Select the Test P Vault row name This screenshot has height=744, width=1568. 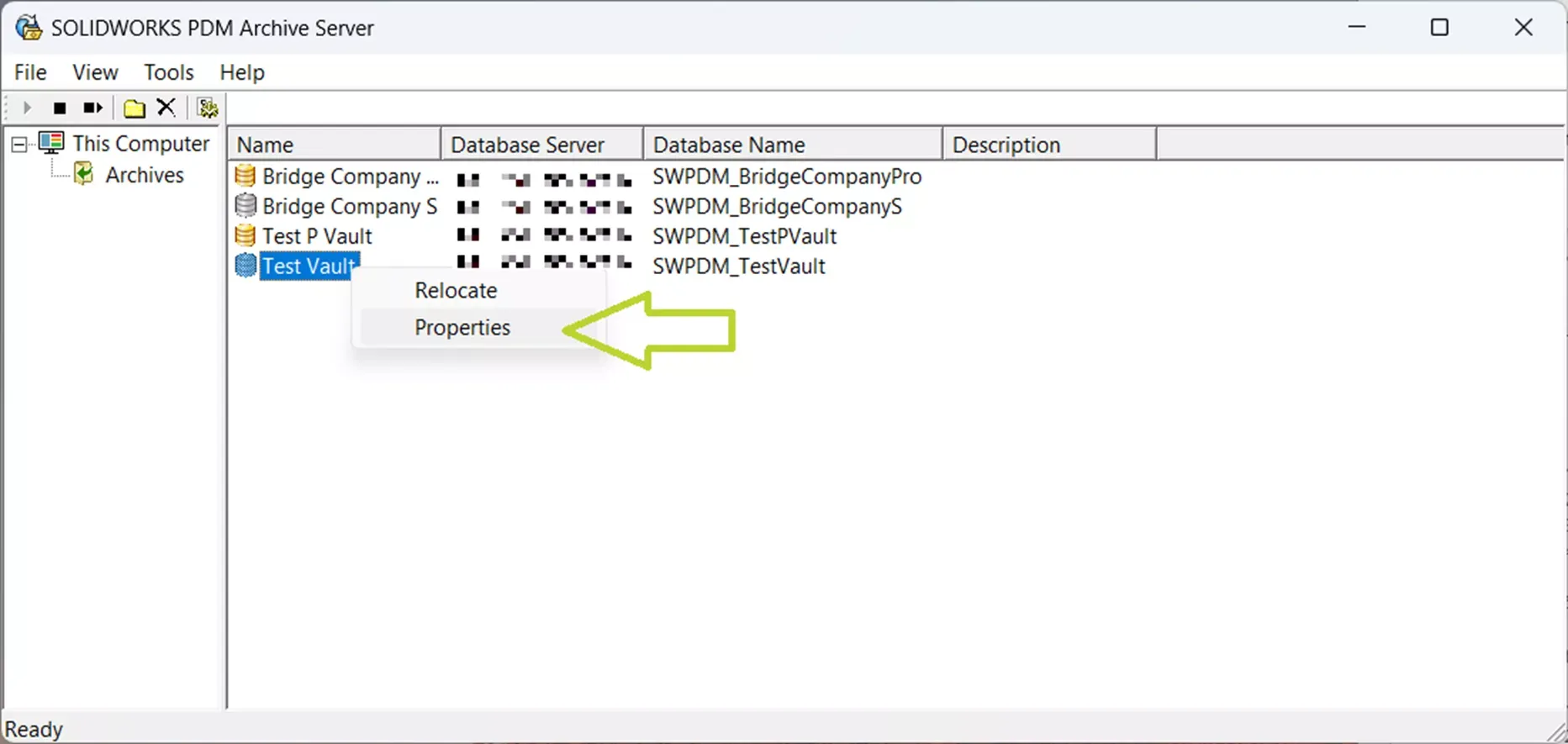pyautogui.click(x=317, y=236)
